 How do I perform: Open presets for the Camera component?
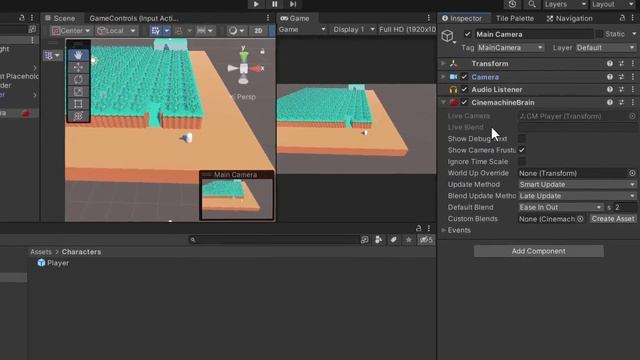(621, 77)
